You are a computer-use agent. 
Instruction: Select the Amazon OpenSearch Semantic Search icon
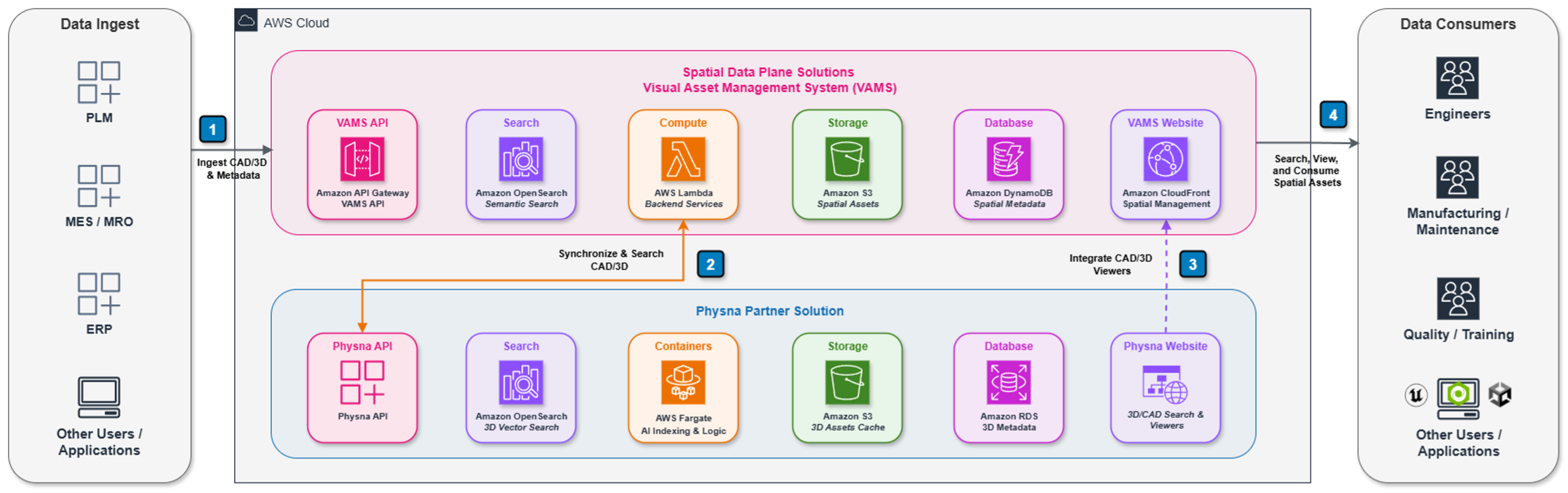(521, 160)
